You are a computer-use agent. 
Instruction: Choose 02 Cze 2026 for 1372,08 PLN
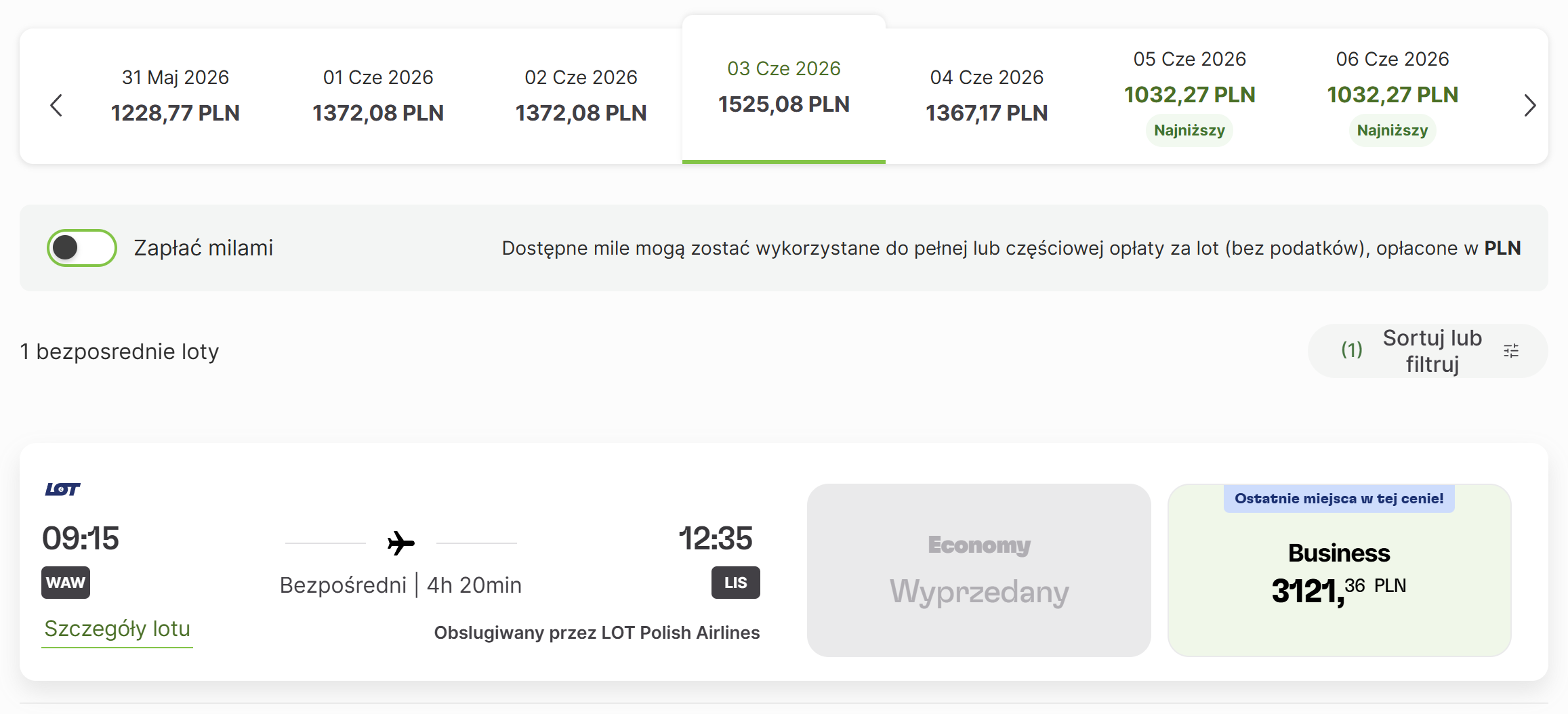coord(581,96)
